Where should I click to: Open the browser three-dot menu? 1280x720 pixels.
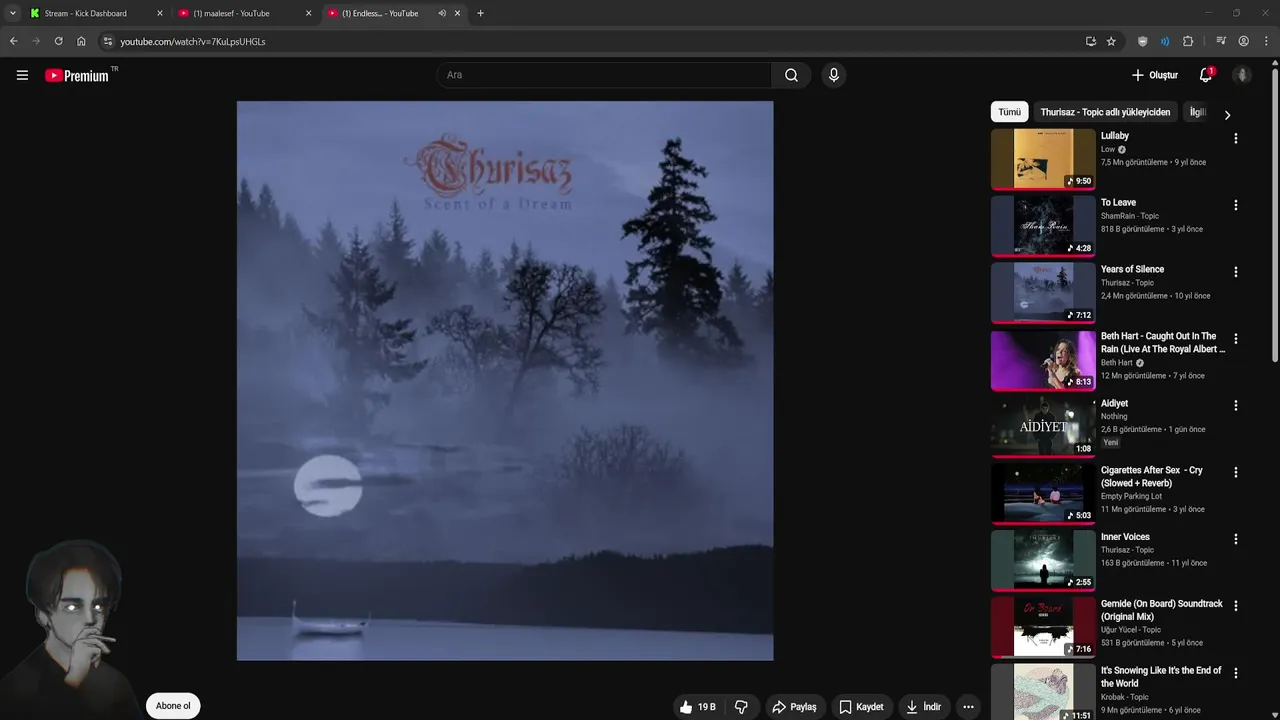tap(1266, 41)
